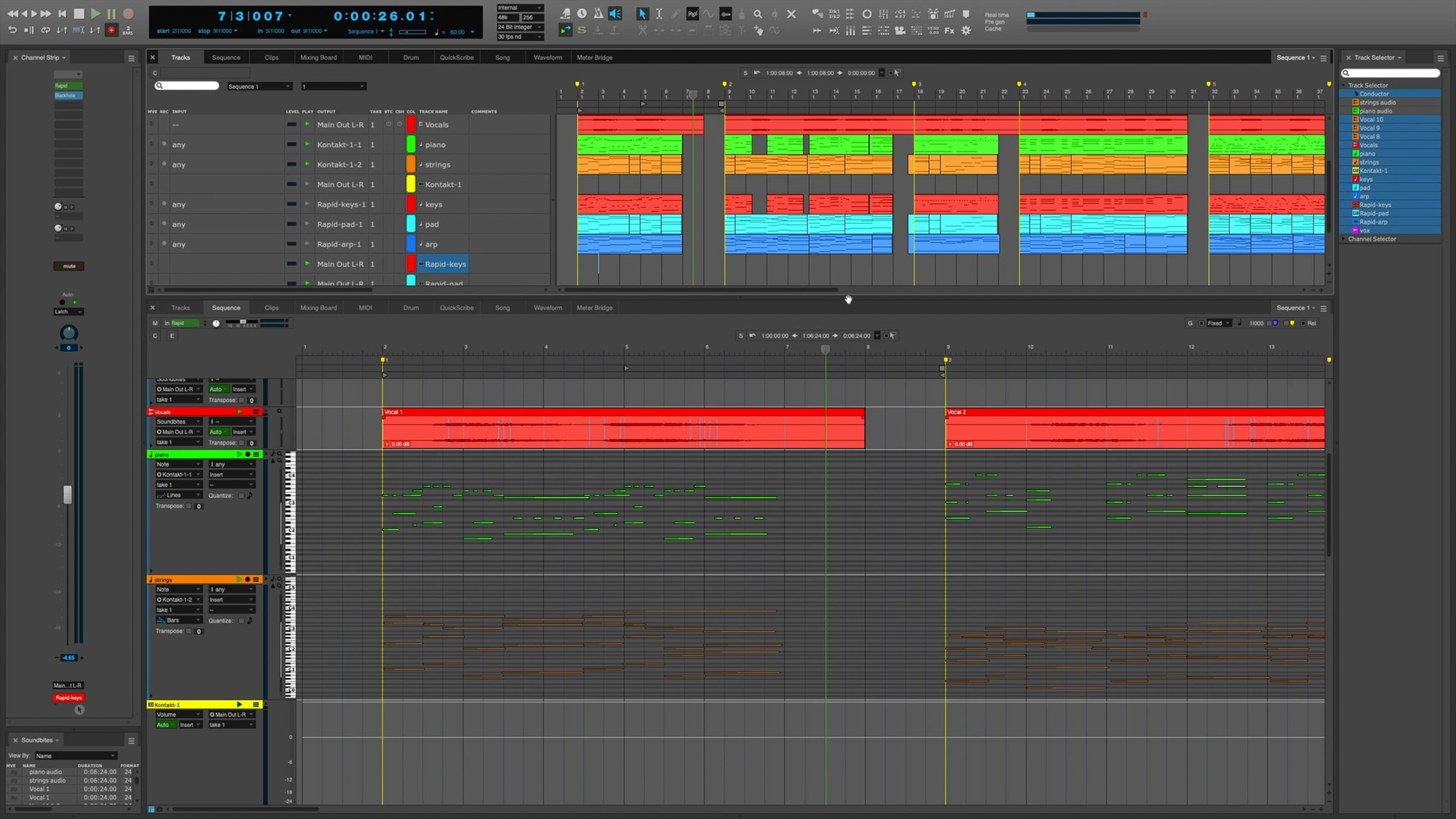Choose the magnifying glass zoom tool
1456x819 pixels.
coord(758,13)
